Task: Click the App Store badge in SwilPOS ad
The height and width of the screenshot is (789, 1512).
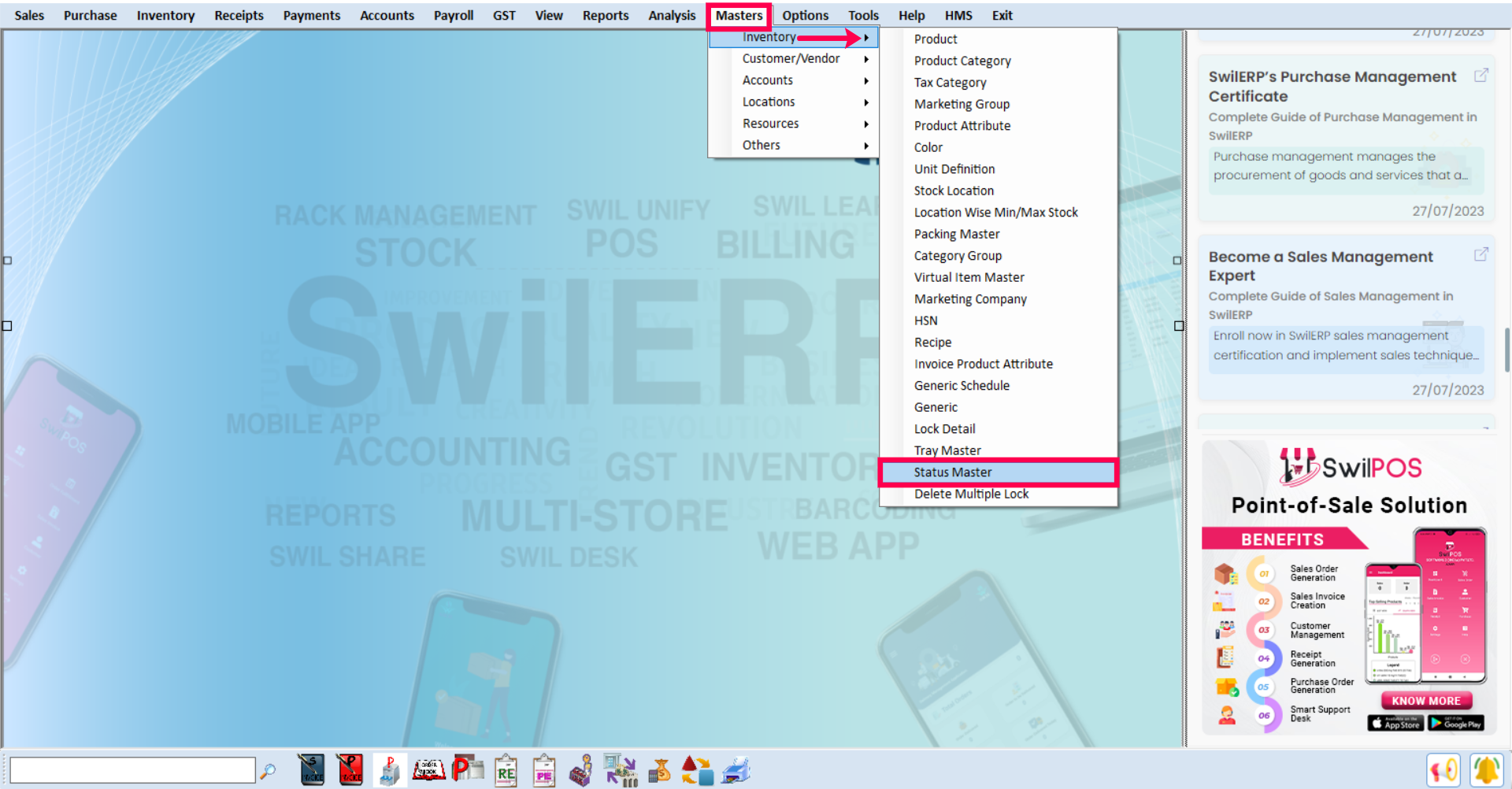Action: click(1395, 723)
